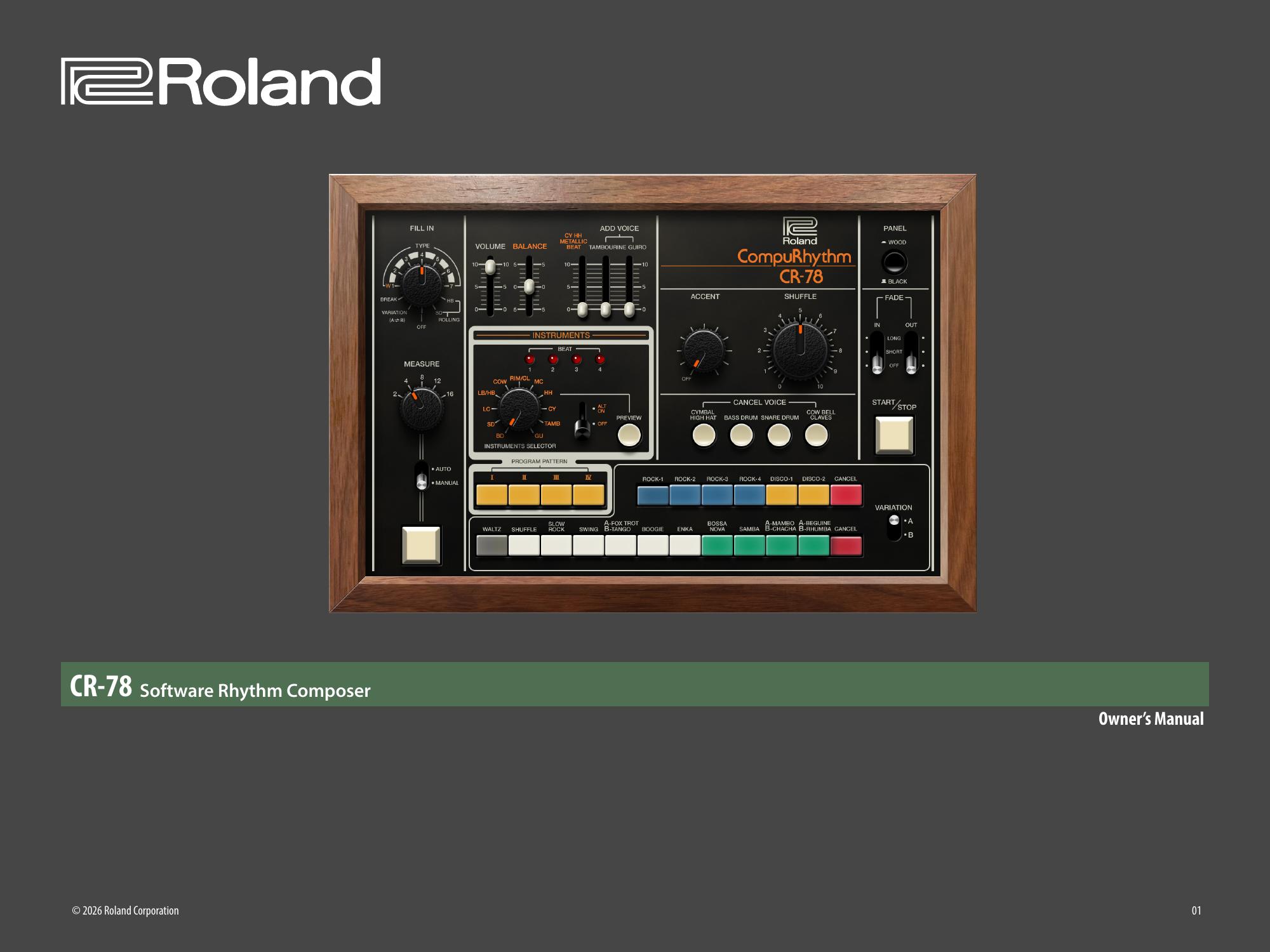Select the ROCK-3 rhythm button
Viewport: 1270px width, 952px height.
click(x=718, y=495)
